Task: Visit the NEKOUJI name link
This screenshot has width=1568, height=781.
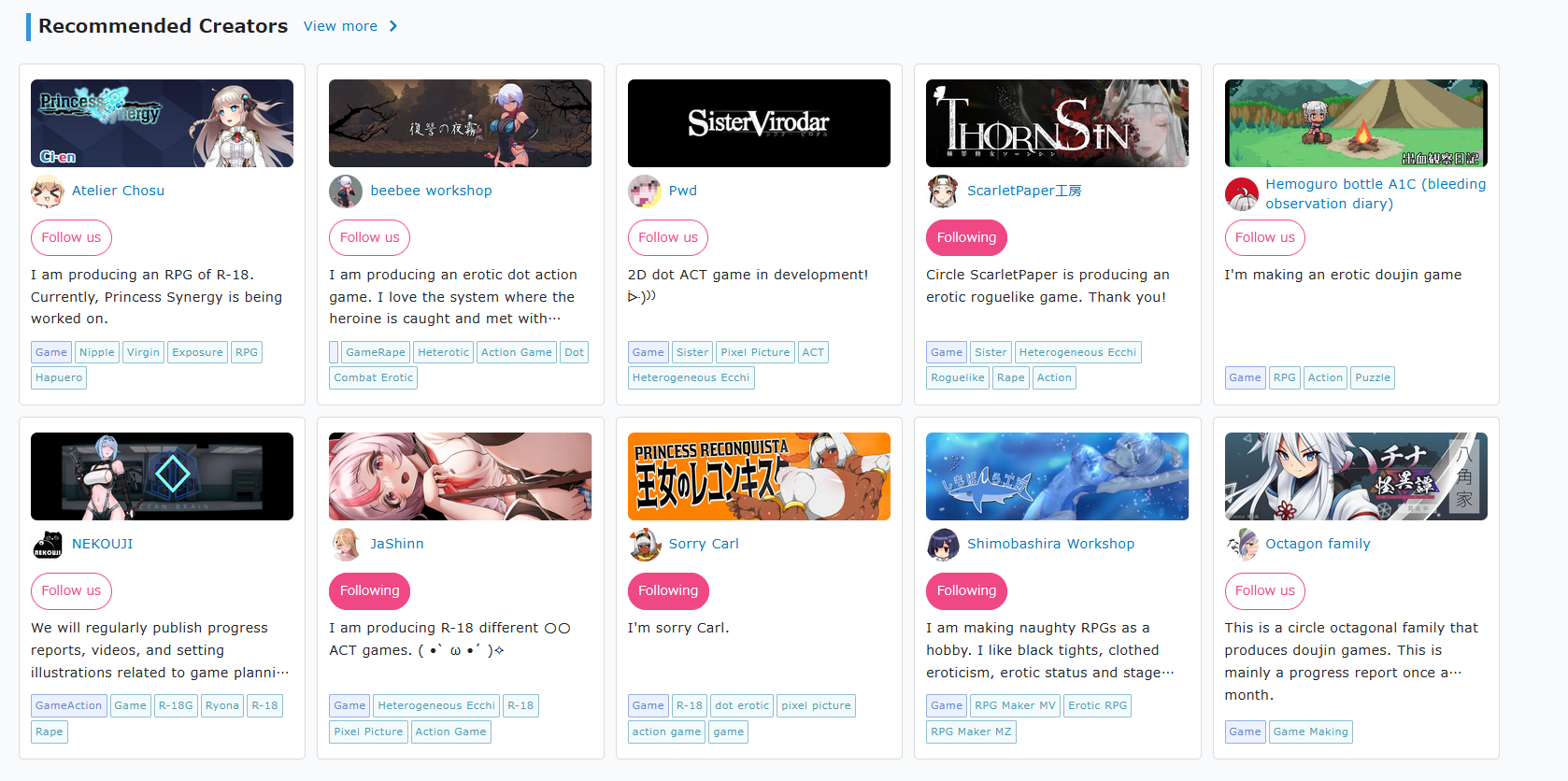Action: click(x=103, y=544)
